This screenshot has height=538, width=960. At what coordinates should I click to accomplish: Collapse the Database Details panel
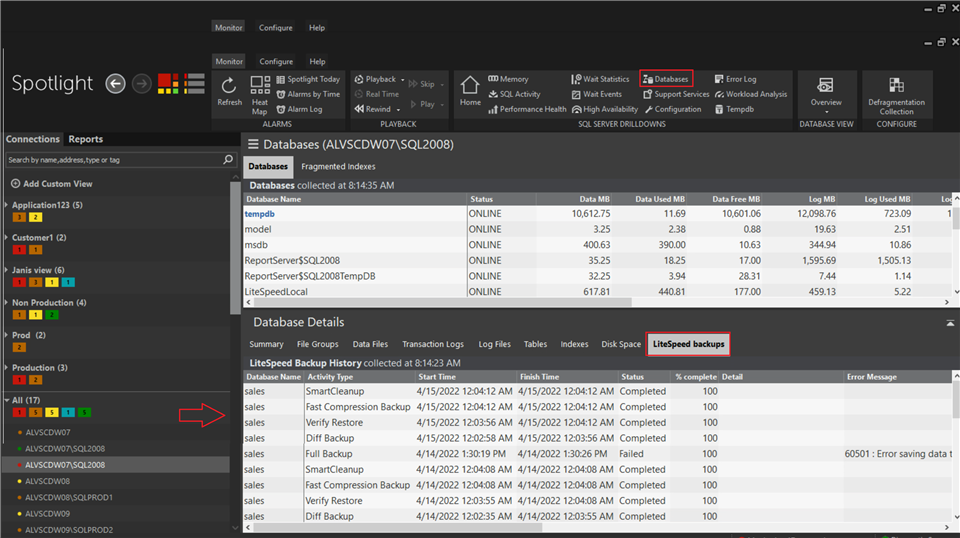click(x=950, y=323)
